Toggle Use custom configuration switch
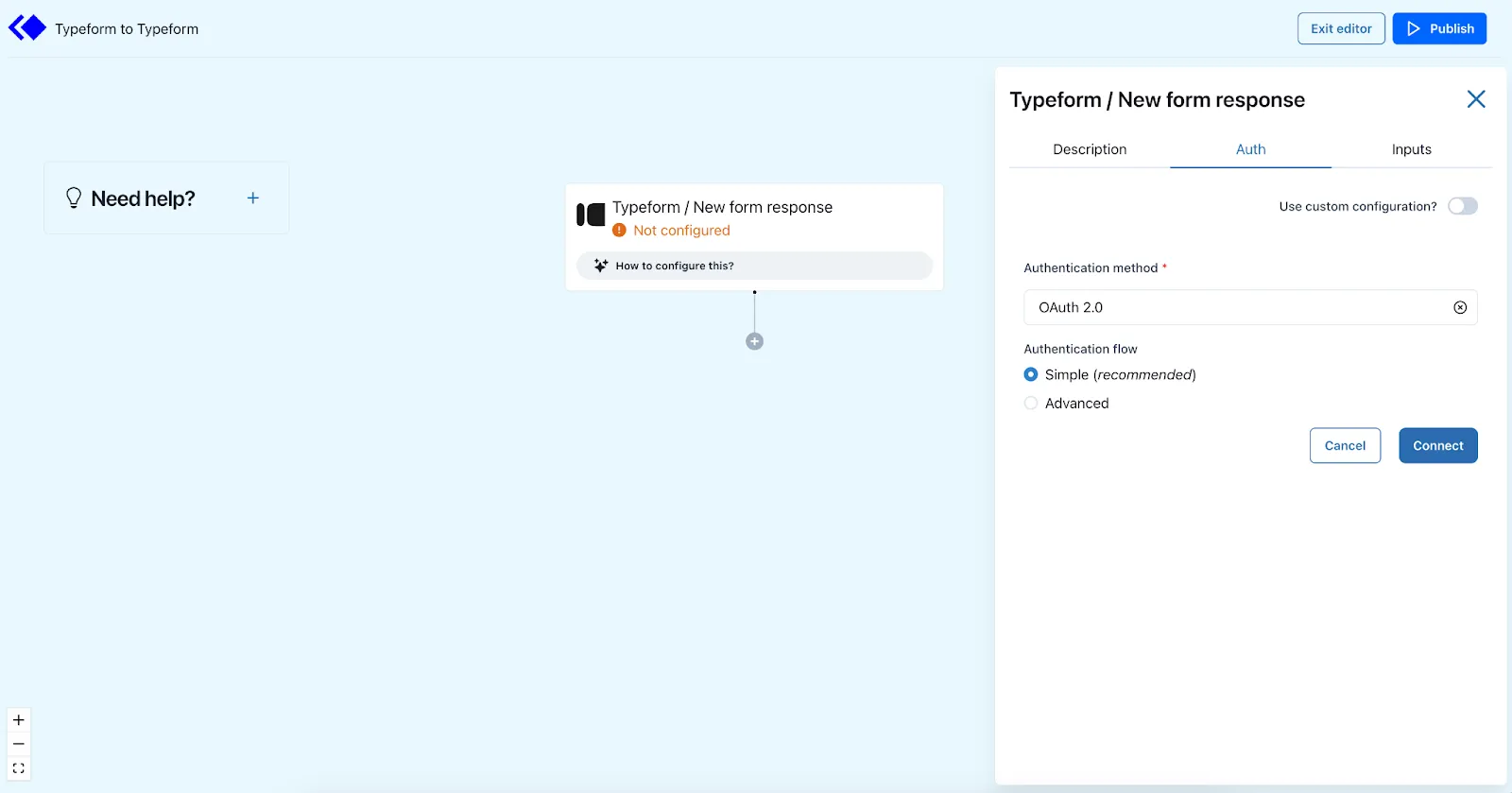The image size is (1512, 793). [x=1463, y=206]
